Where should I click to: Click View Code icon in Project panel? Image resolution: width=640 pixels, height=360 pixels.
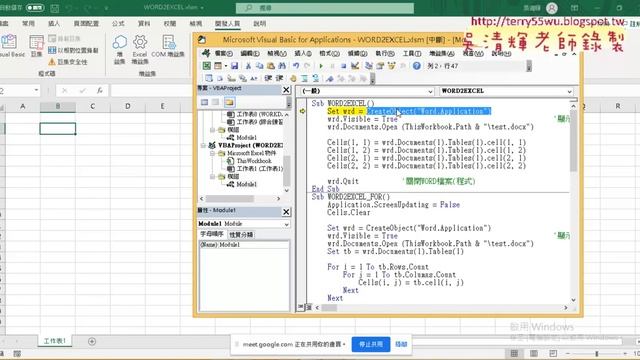204,102
